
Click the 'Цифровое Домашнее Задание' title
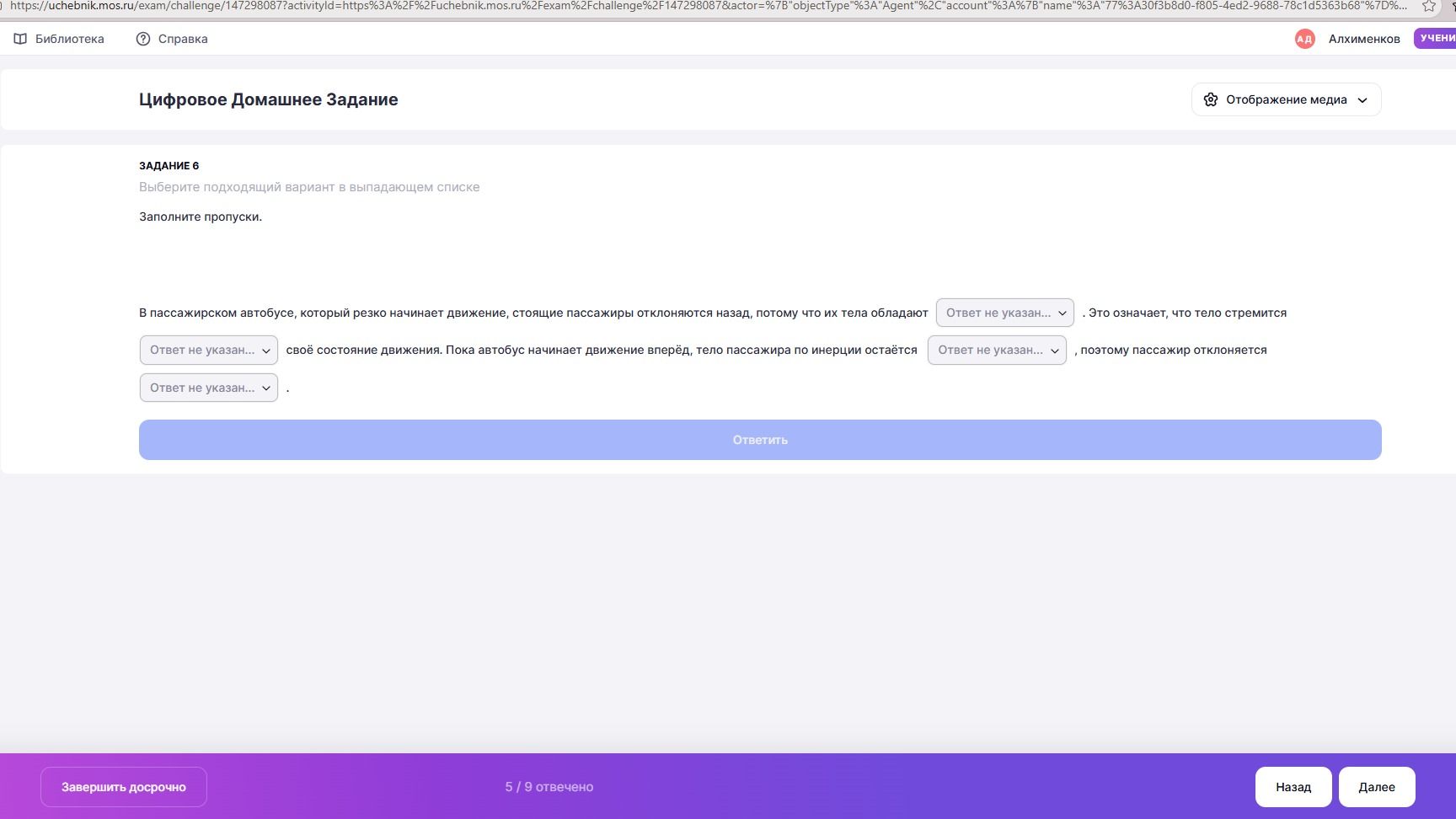pos(269,99)
